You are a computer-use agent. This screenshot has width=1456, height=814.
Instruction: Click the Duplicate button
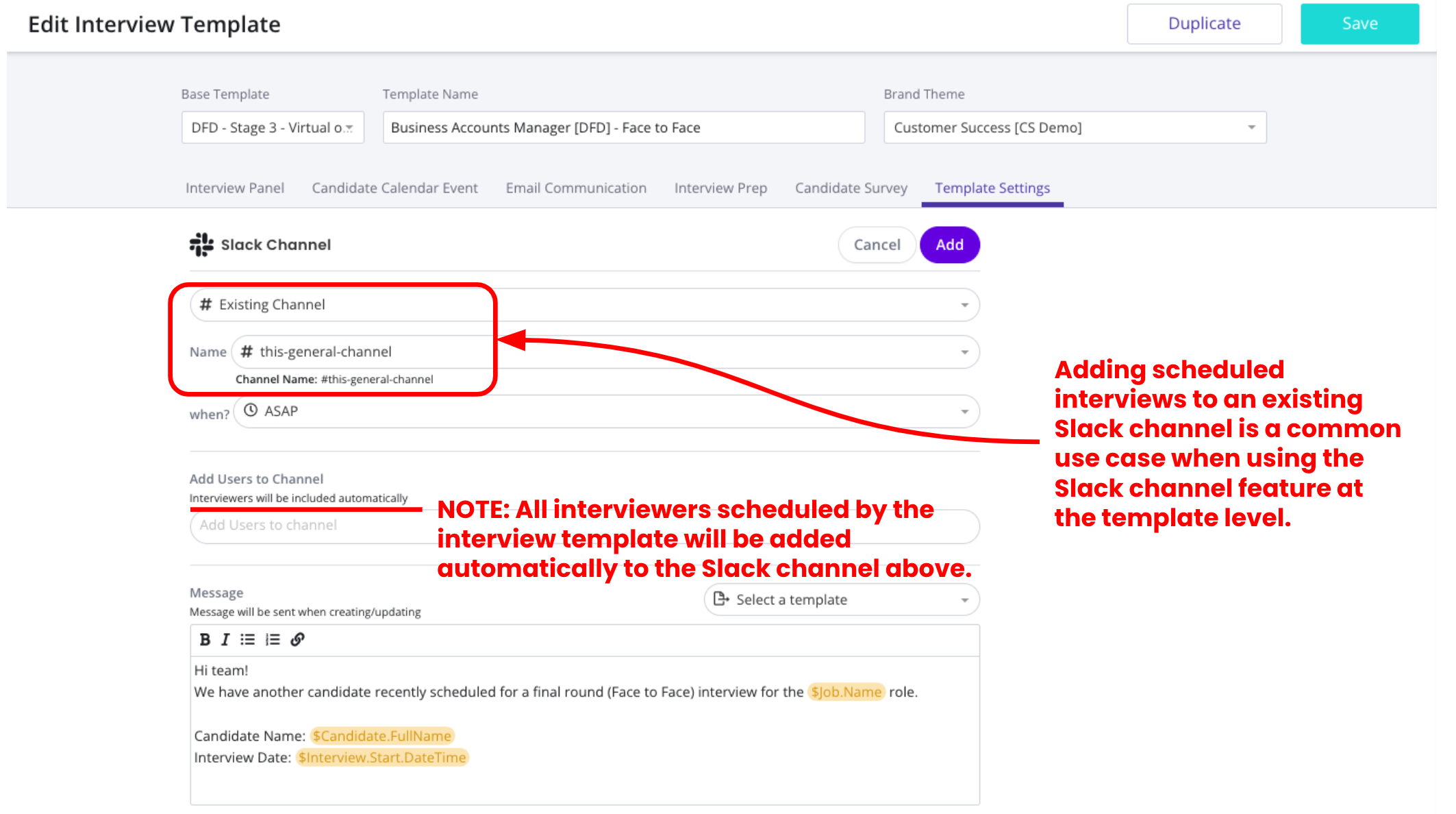1203,24
